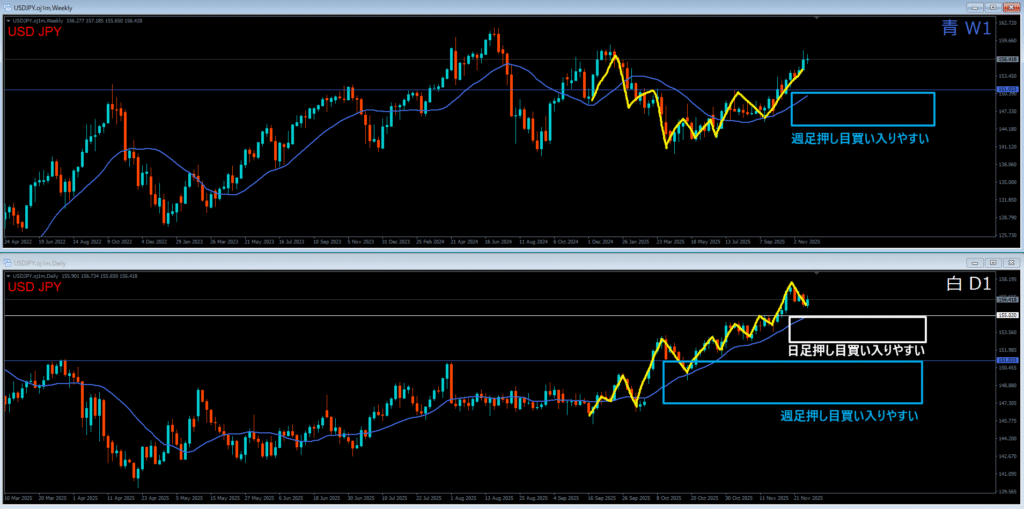Toggle the one-click trading arrow on the weekly chart
This screenshot has height=509, width=1024.
8,21
